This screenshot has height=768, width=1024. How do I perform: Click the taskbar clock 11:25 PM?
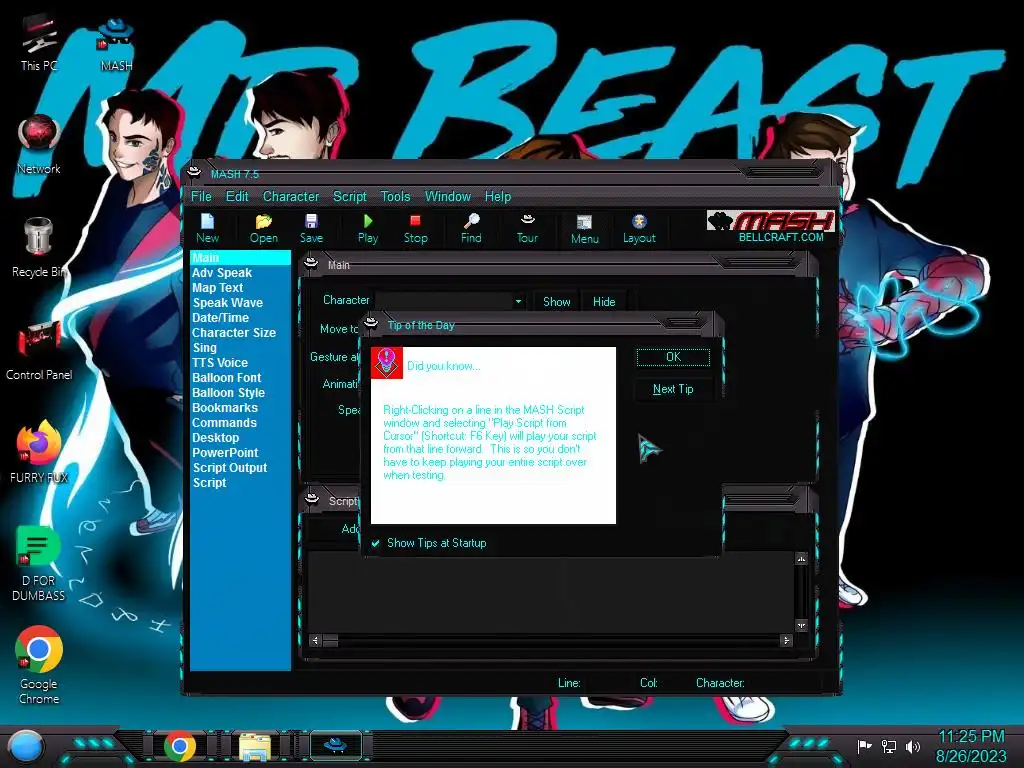971,737
